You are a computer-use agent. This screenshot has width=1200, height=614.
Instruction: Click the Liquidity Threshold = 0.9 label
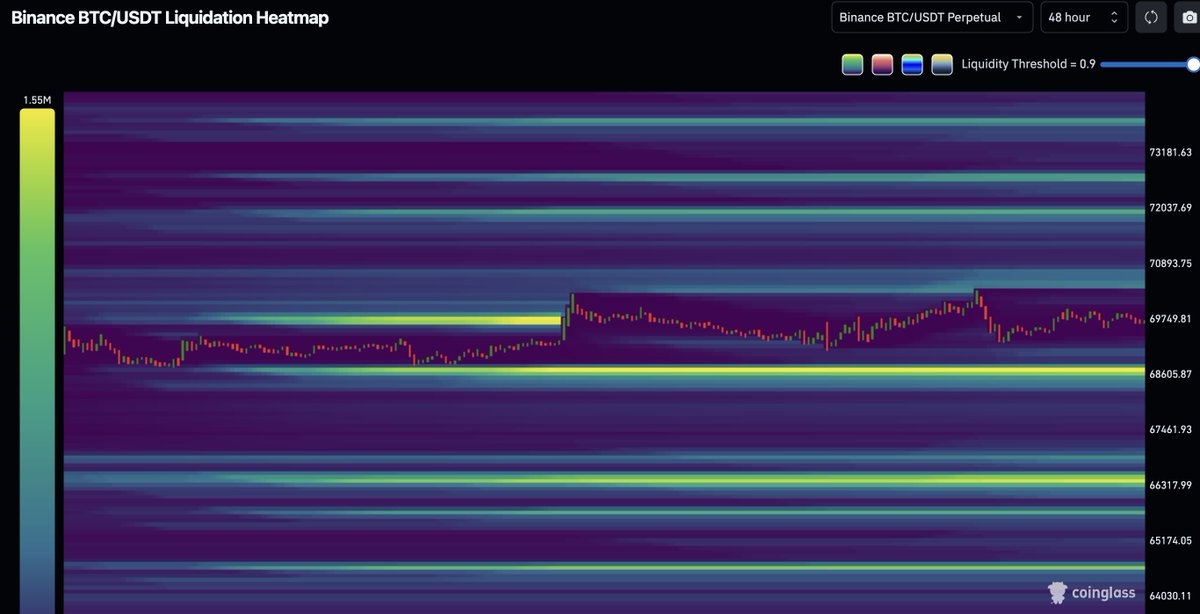pos(1028,64)
